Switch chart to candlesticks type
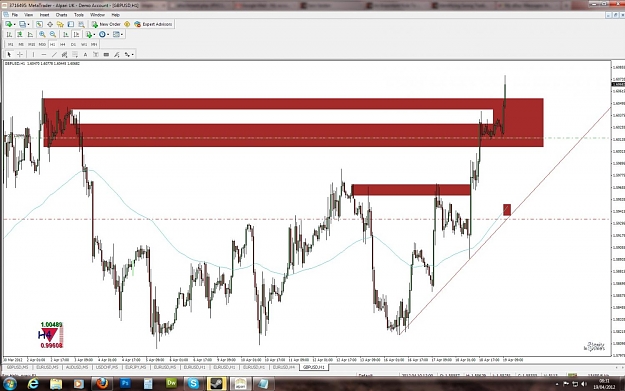 (x=20, y=34)
